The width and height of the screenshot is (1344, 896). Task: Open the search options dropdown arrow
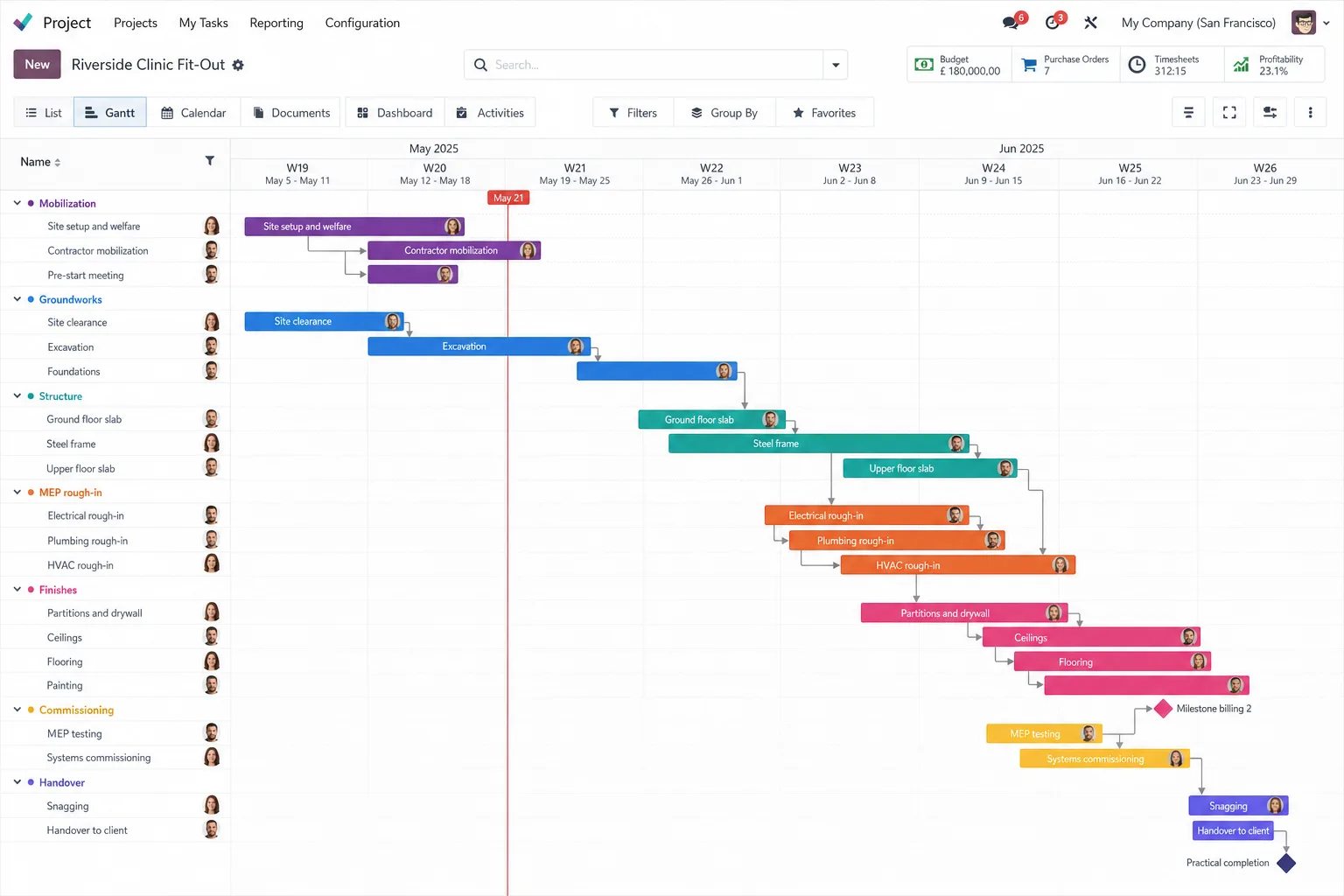coord(836,65)
